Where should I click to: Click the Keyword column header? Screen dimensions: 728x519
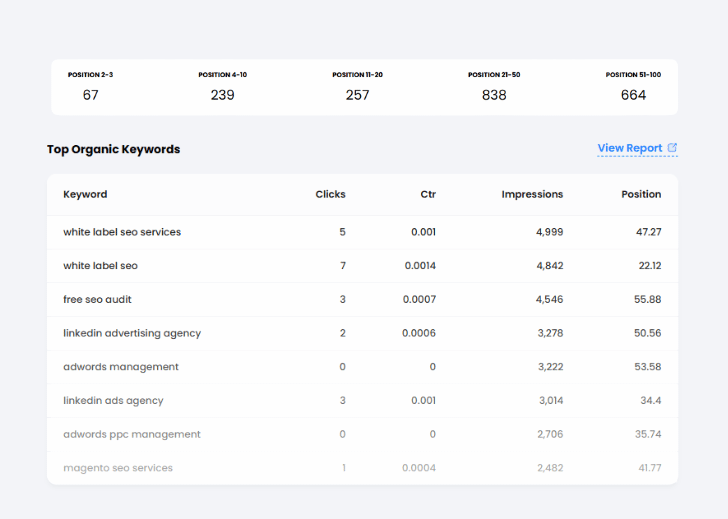(x=85, y=194)
